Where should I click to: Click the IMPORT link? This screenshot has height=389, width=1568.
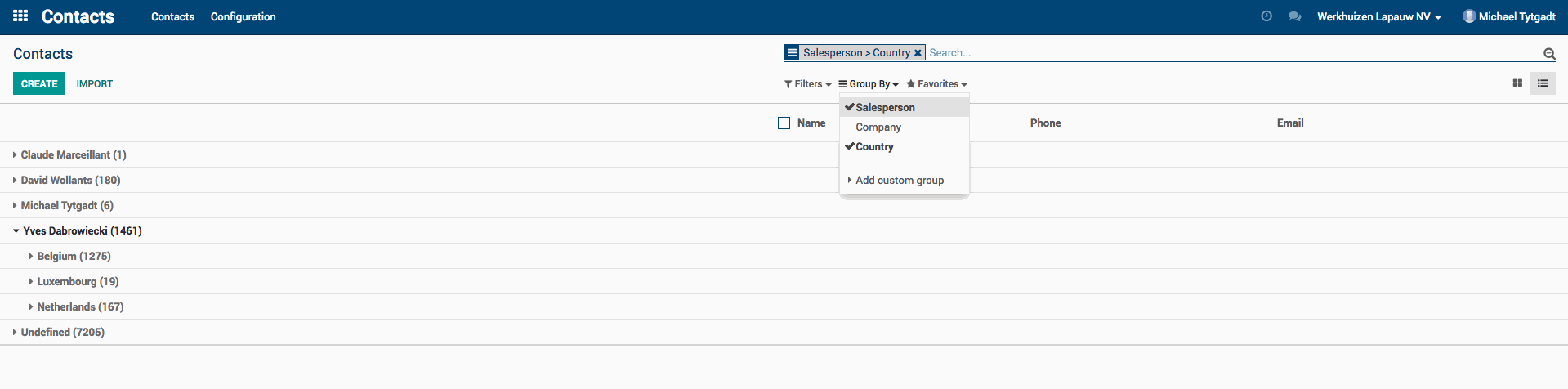(95, 84)
